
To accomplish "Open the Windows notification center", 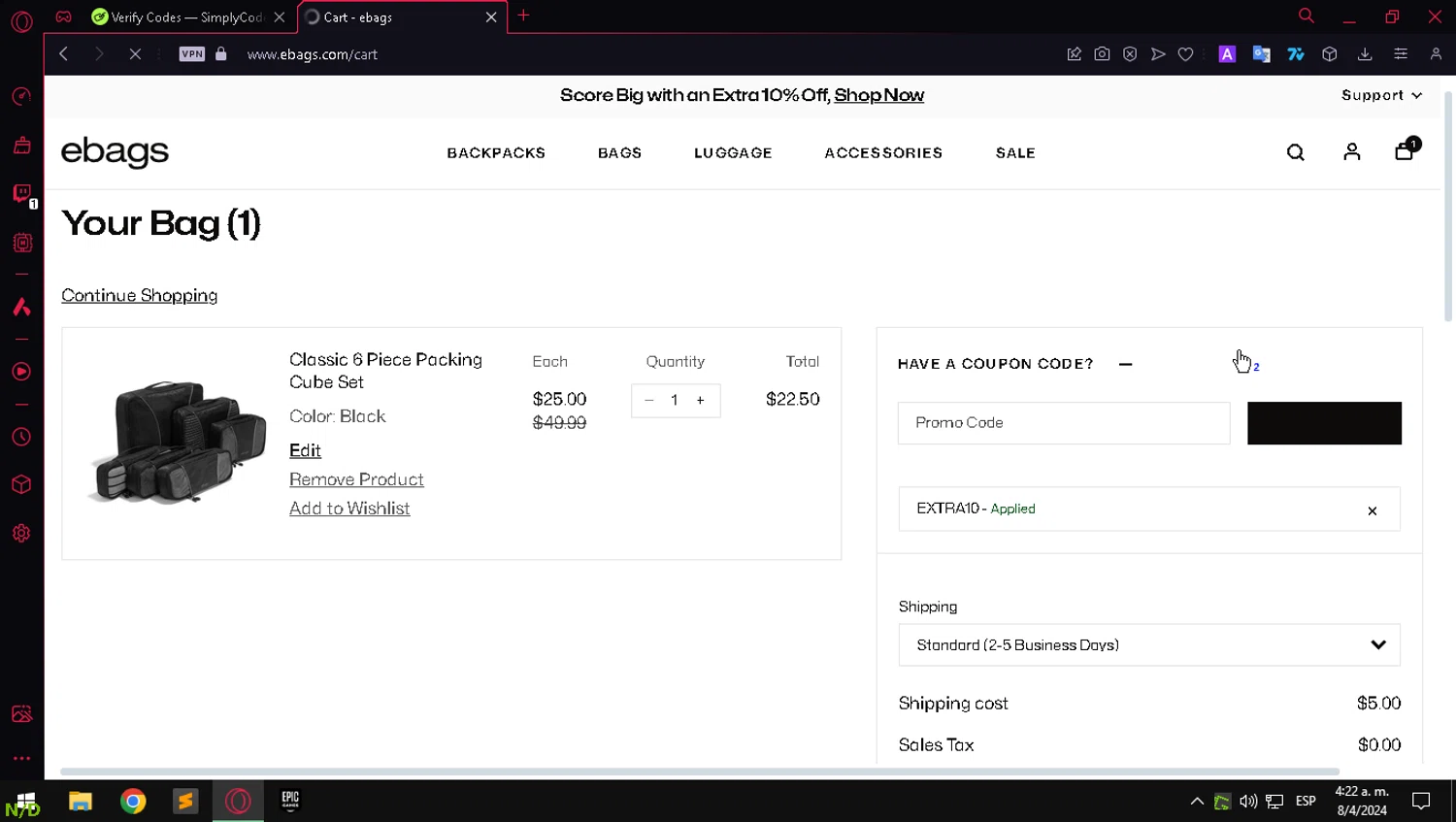I will click(x=1421, y=801).
